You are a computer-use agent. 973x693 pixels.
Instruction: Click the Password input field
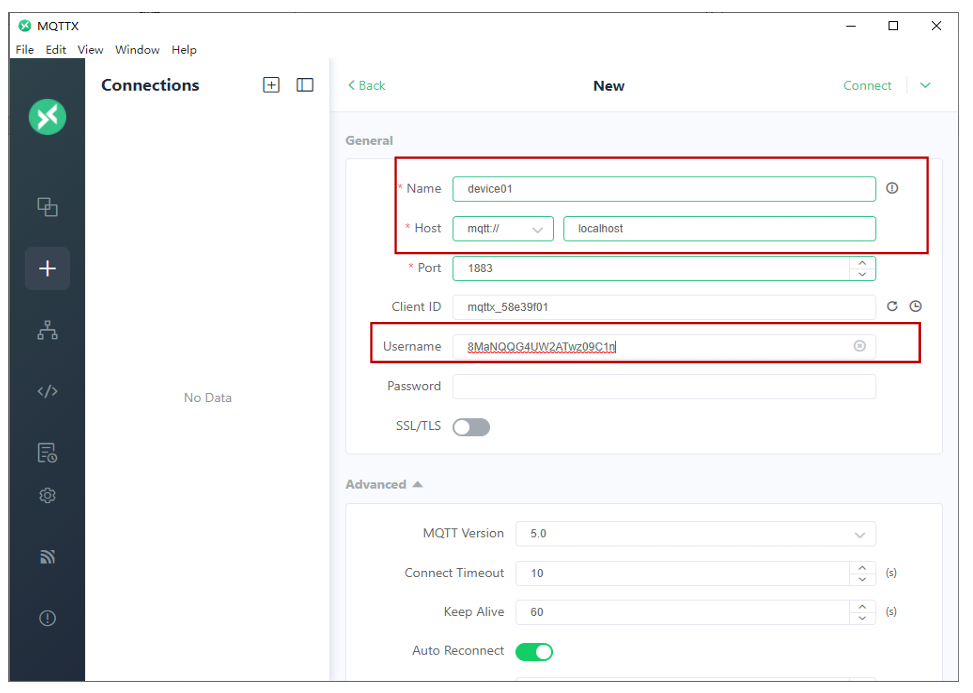tap(664, 386)
